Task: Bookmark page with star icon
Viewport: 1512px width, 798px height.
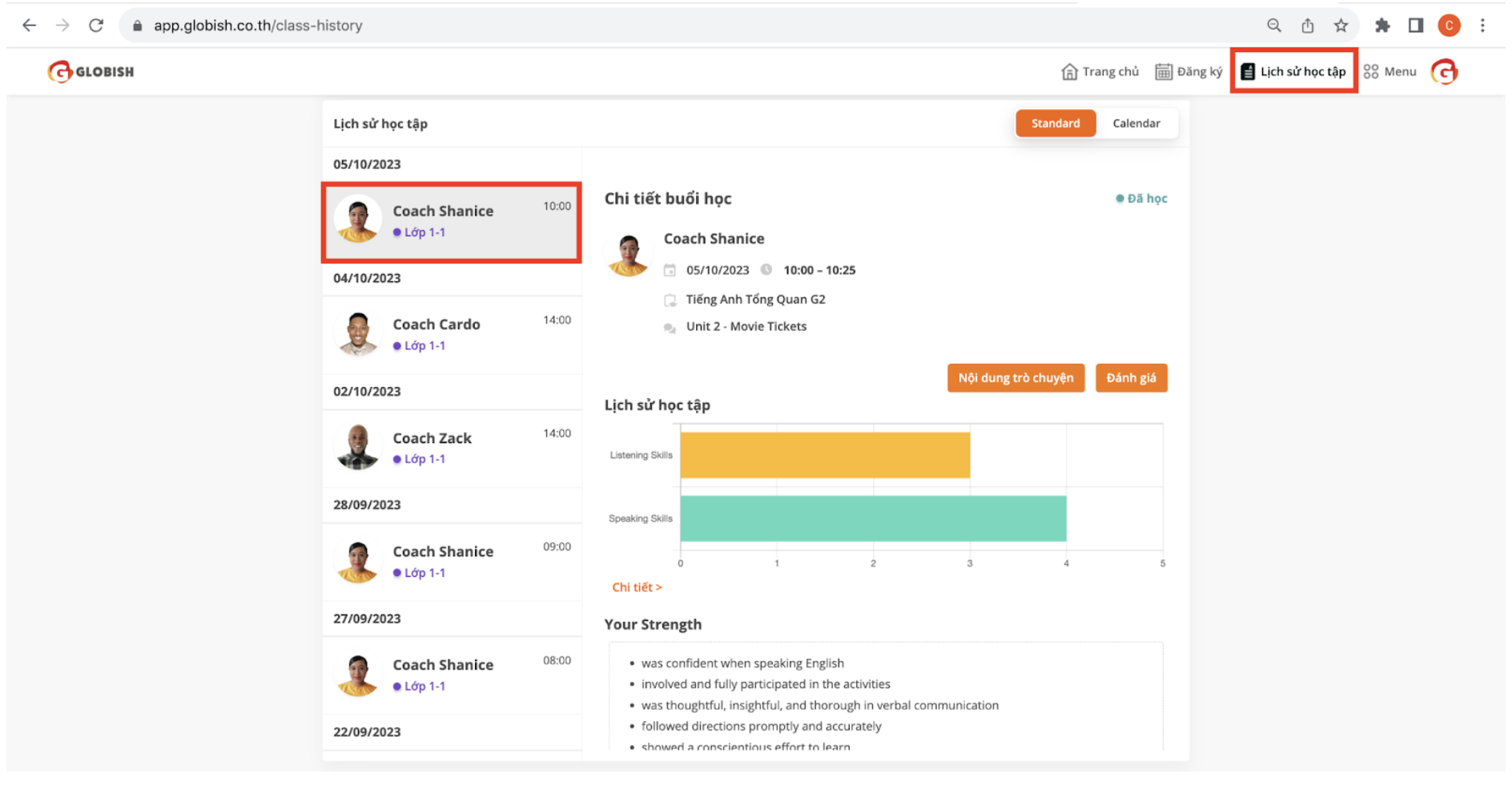Action: click(x=1341, y=26)
